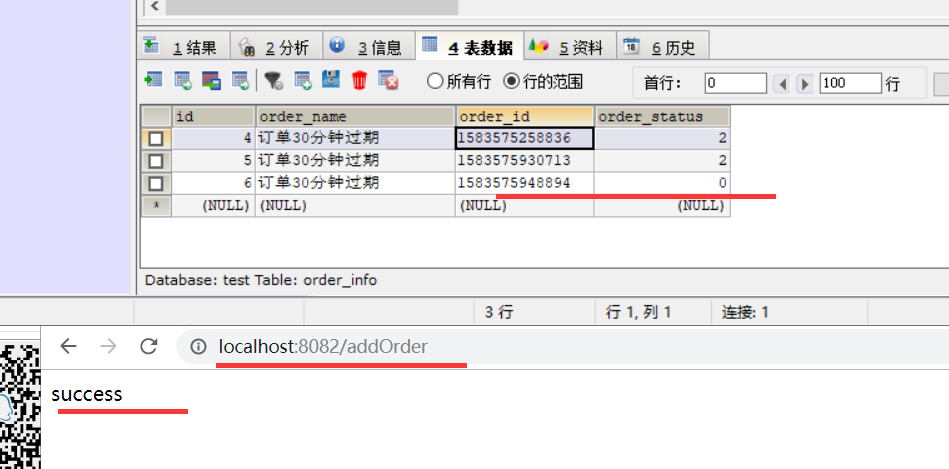Click order_name cell in row id 5
The image size is (949, 469).
(x=355, y=161)
